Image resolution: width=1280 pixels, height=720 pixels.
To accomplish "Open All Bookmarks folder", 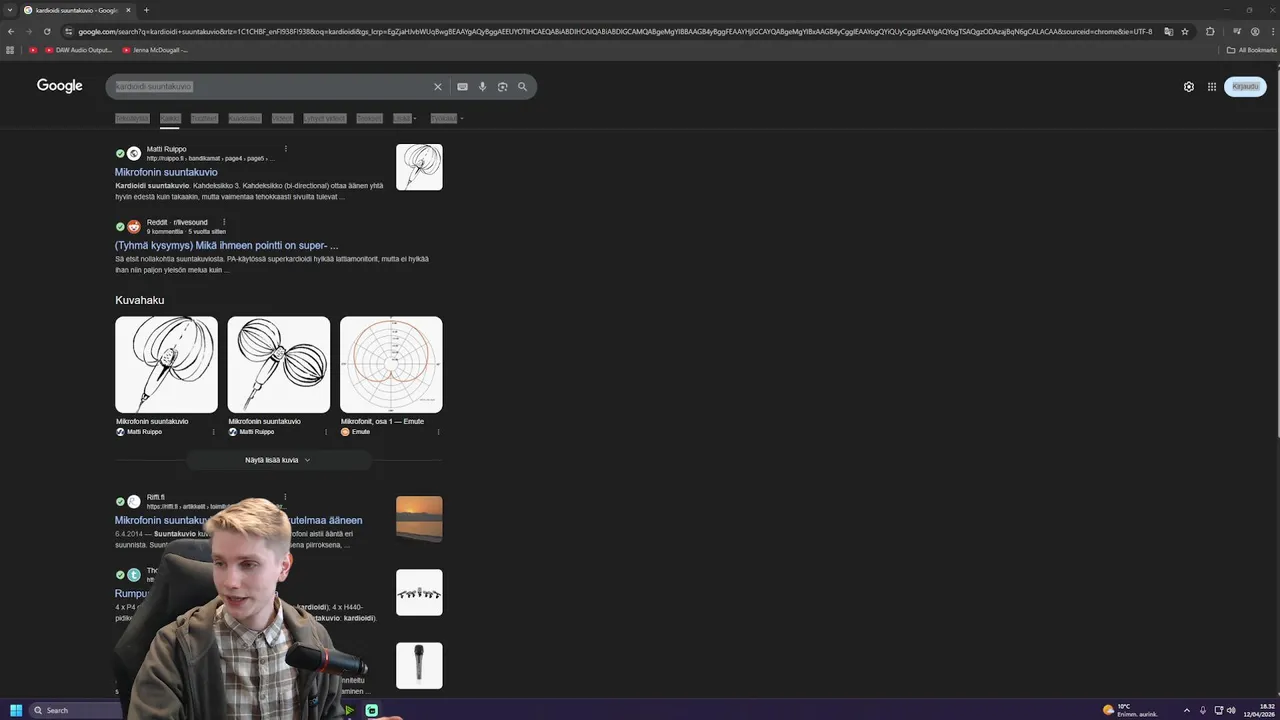I will tap(1252, 50).
